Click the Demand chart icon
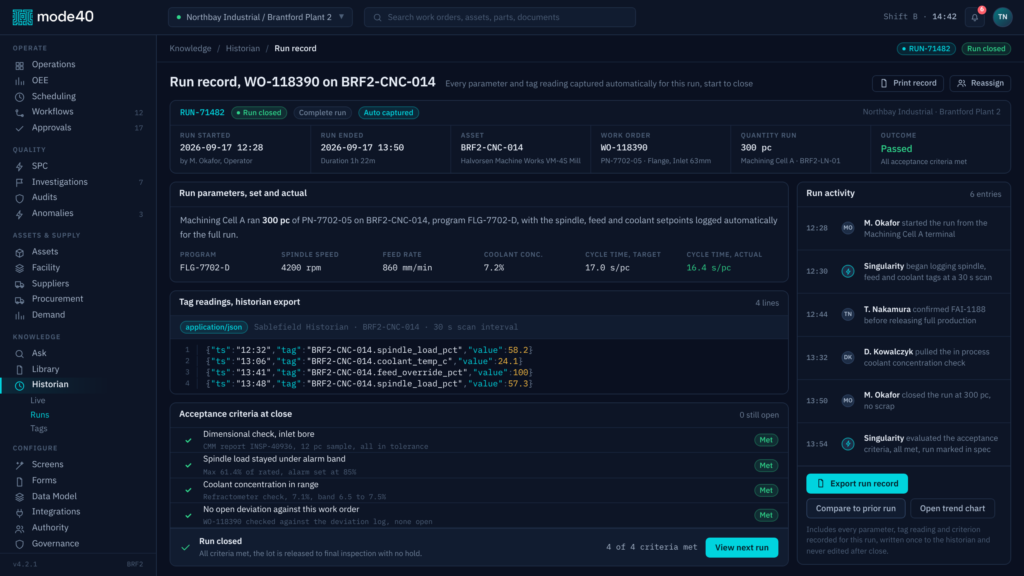The height and width of the screenshot is (576, 1024). [20, 315]
